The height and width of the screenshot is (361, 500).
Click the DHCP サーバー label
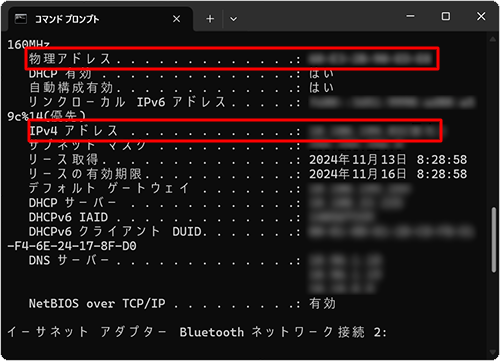72,203
